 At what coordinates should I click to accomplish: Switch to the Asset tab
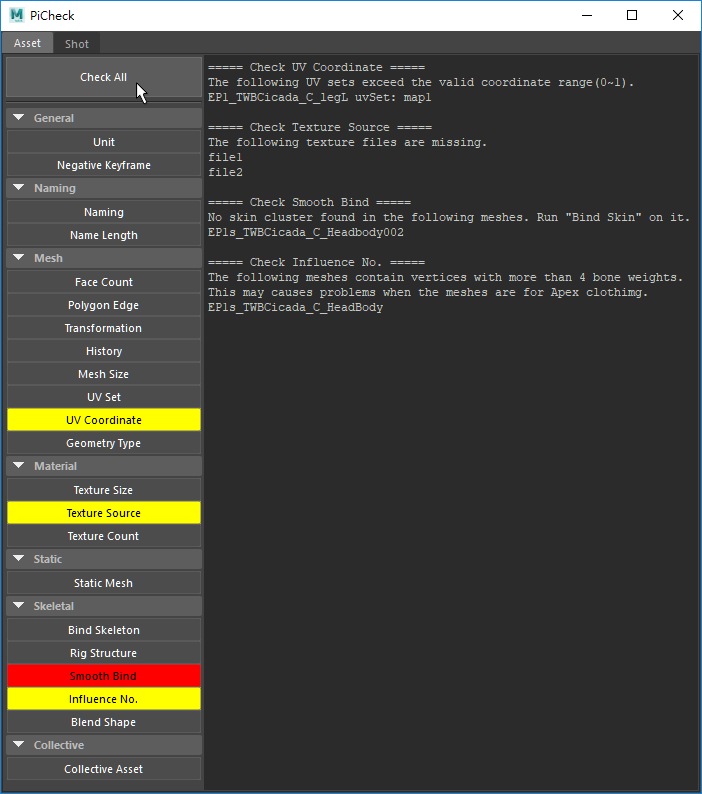27,44
